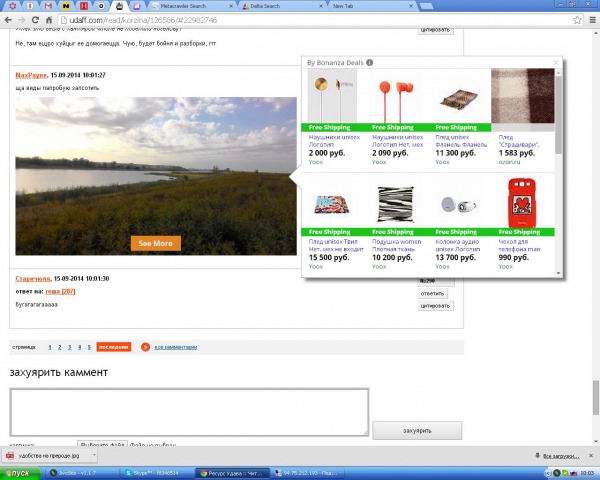Go to comments page 3
This screenshot has width=600, height=480.
click(x=70, y=347)
